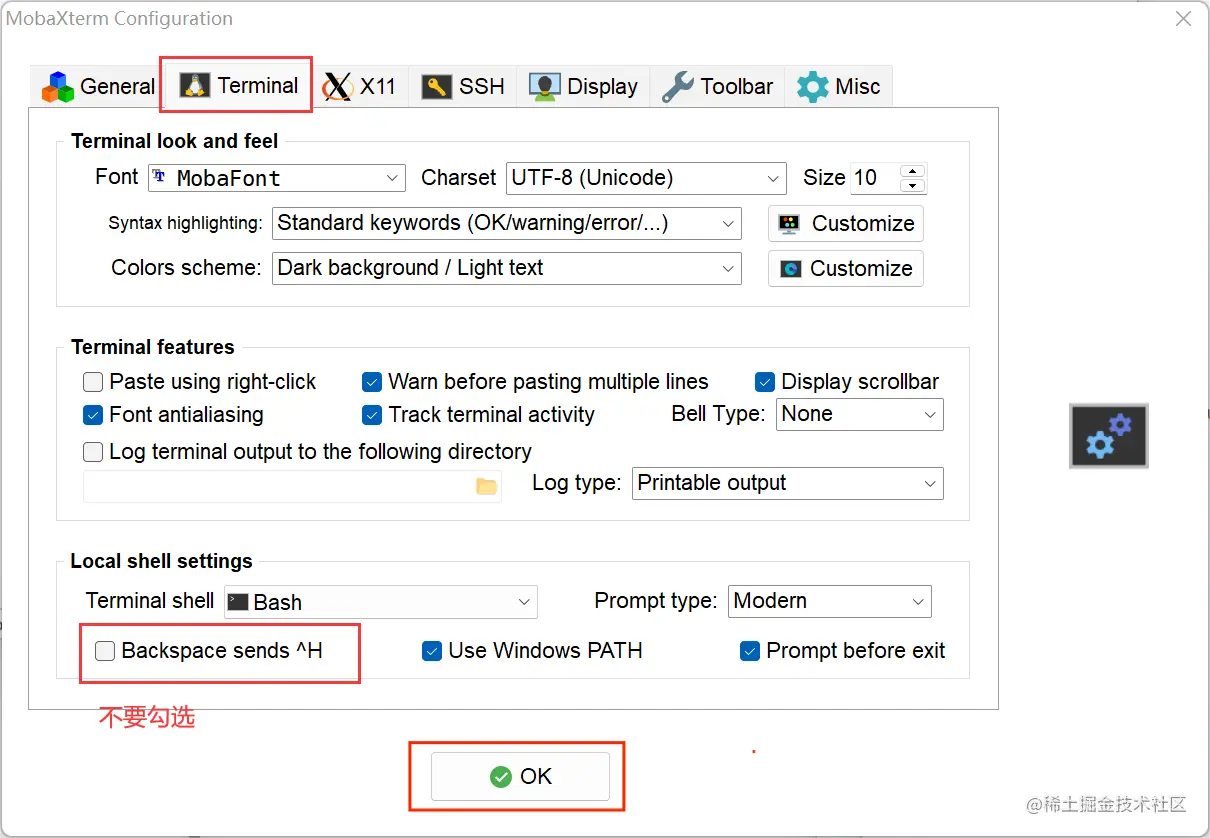Viewport: 1210px width, 838px height.
Task: Uncheck Use Windows PATH
Action: pos(432,651)
